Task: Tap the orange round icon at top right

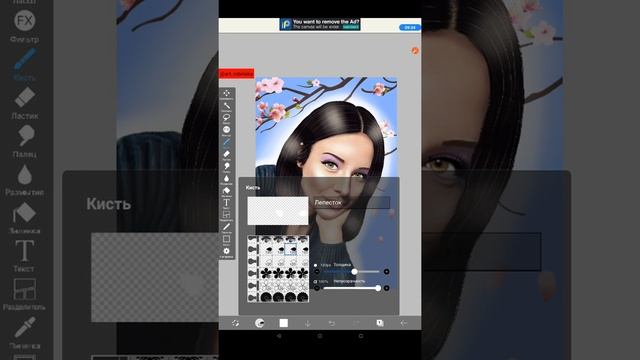Action: coord(415,51)
